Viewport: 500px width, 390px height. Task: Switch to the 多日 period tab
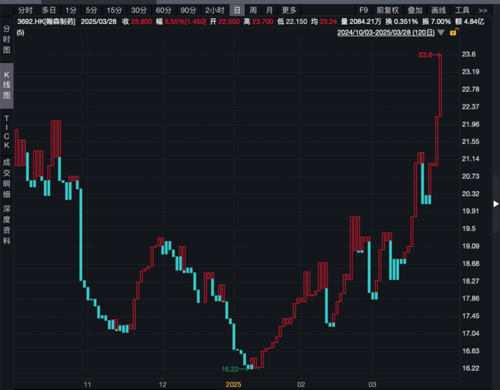(49, 10)
